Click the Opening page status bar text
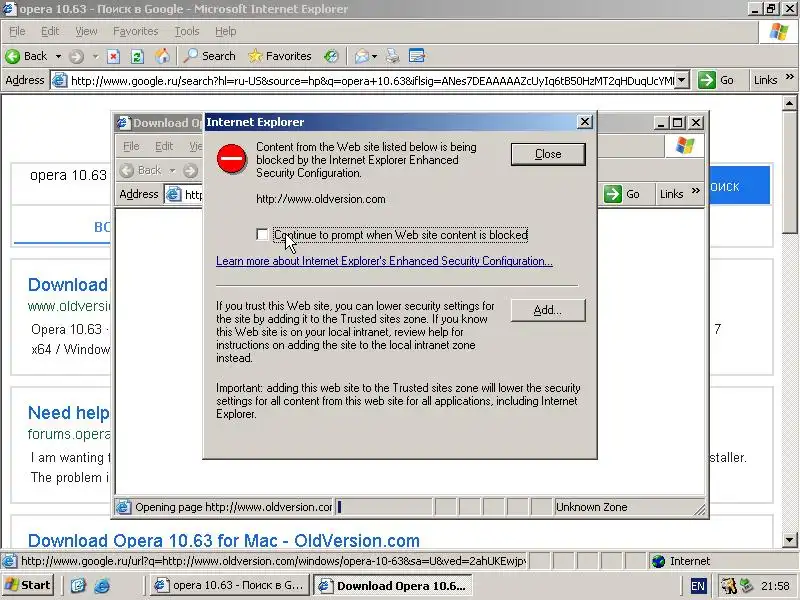 coord(233,507)
